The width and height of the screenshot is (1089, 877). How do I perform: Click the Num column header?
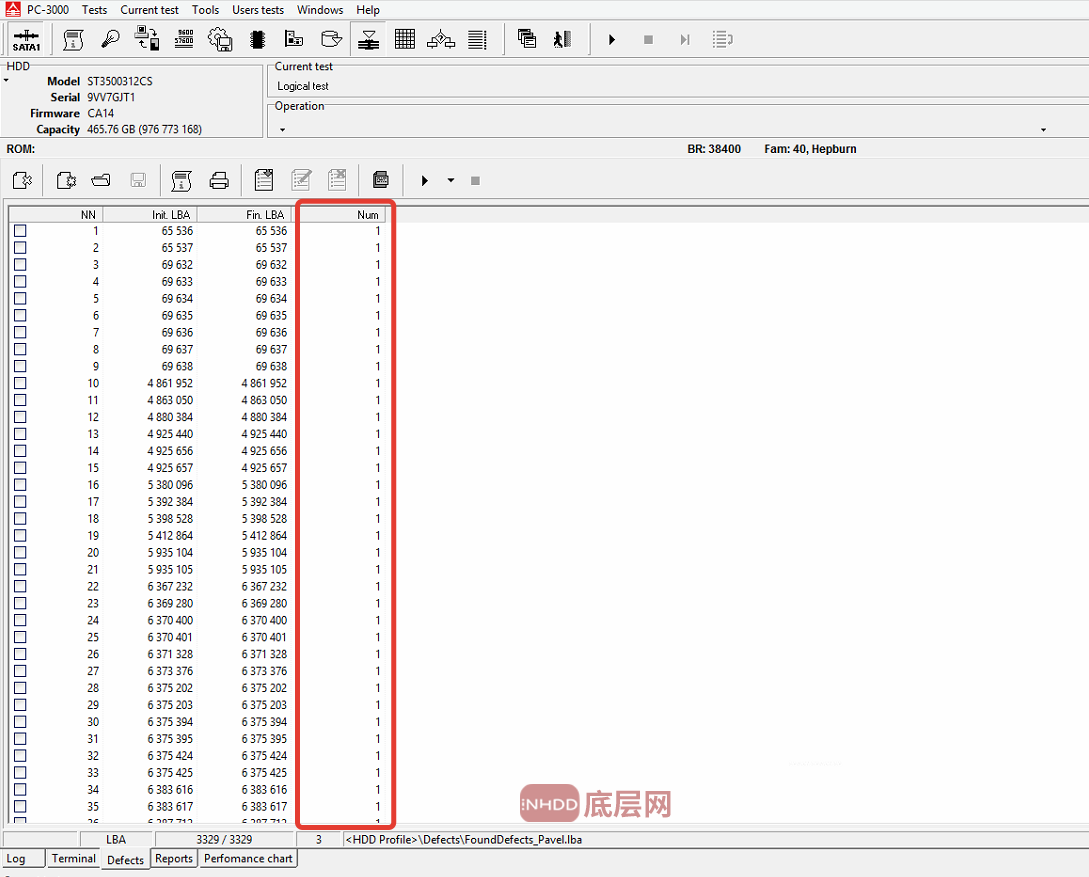tap(339, 215)
